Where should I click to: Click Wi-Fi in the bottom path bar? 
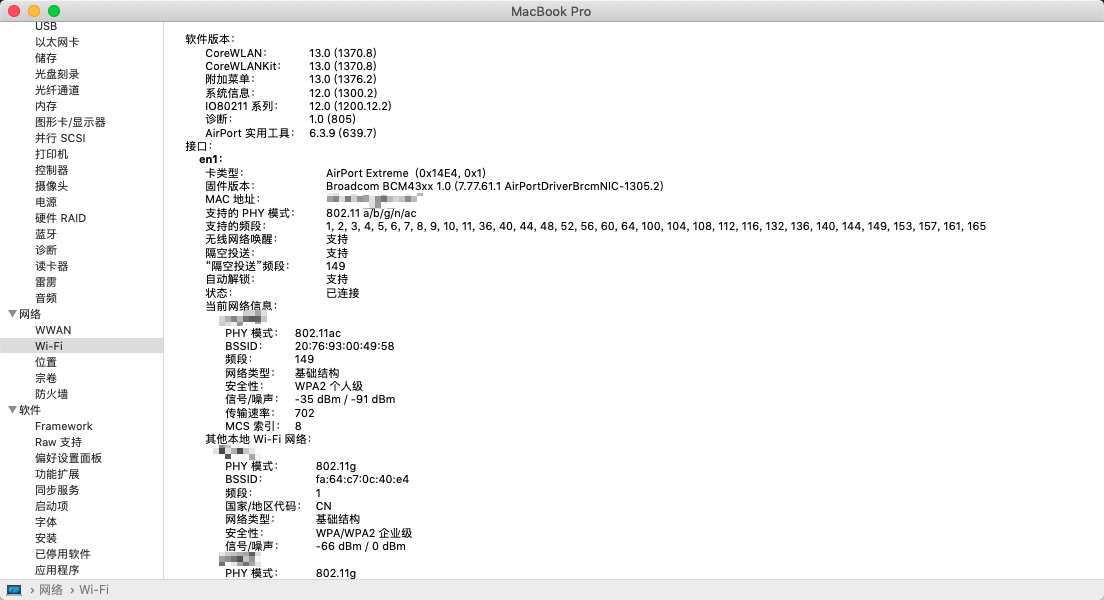point(94,590)
